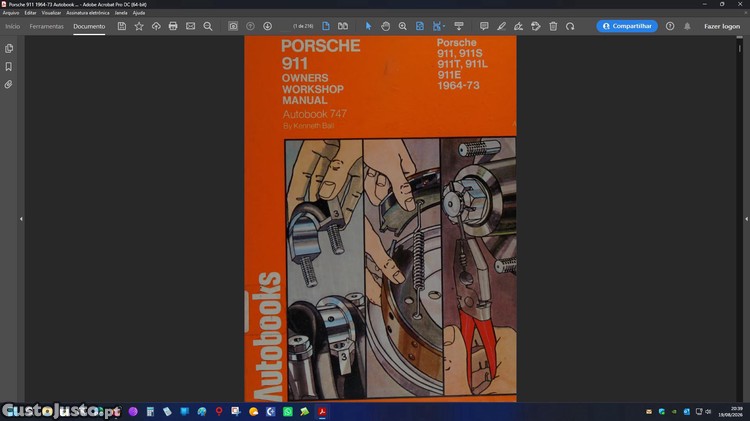
Task: Go to the next page arrow
Action: [x=267, y=26]
